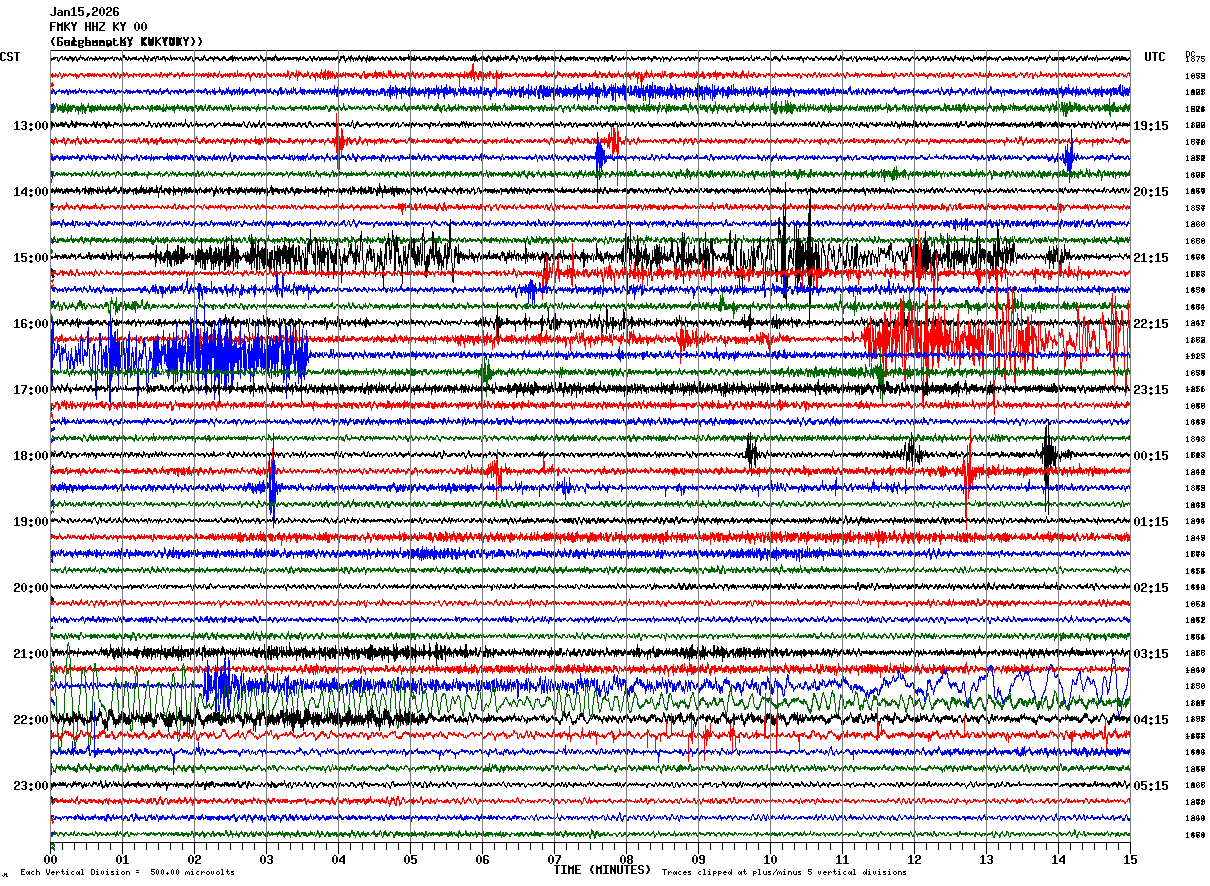Viewport: 1210px width, 886px height.
Task: Click the 21:15 UTC time label
Action: click(x=1151, y=258)
